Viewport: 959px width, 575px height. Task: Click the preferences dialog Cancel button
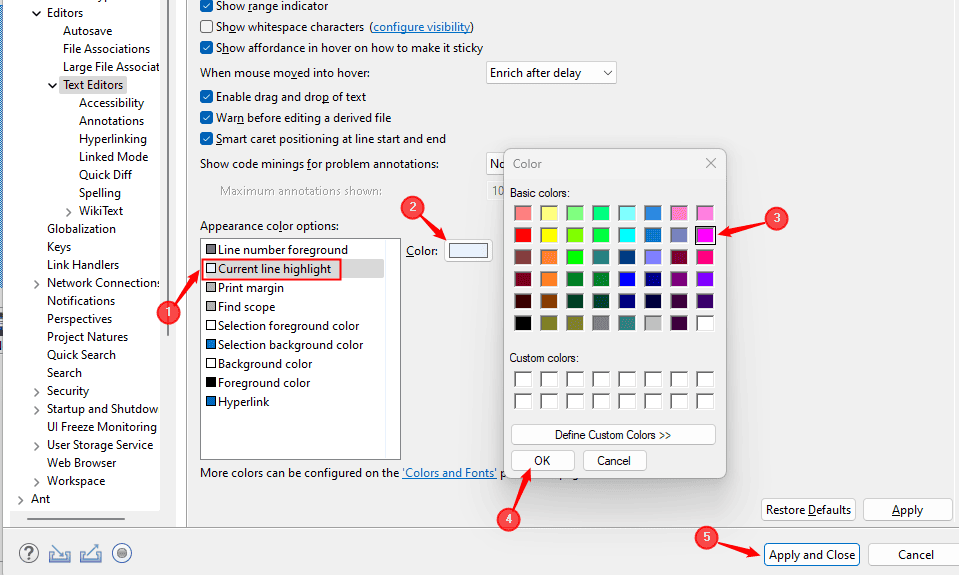[915, 555]
